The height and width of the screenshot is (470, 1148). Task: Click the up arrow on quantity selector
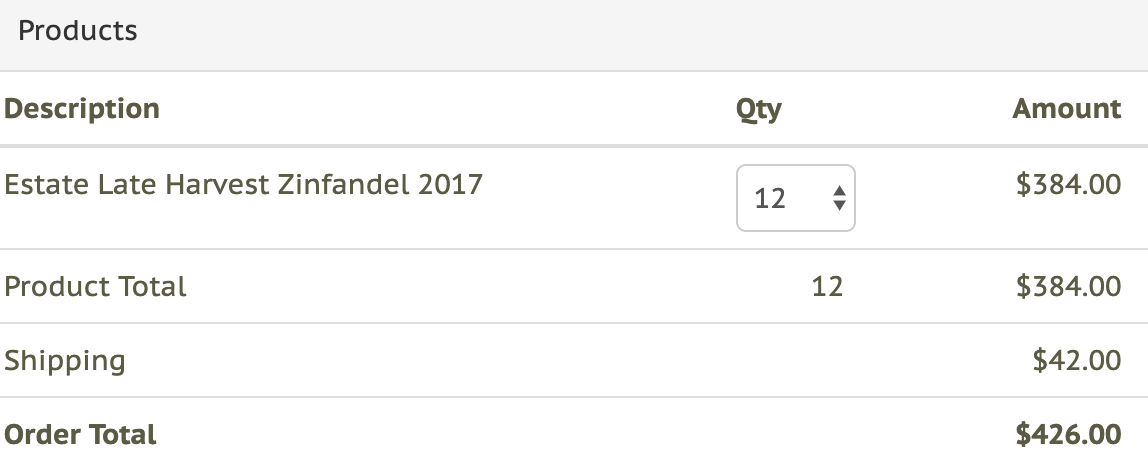click(x=839, y=191)
